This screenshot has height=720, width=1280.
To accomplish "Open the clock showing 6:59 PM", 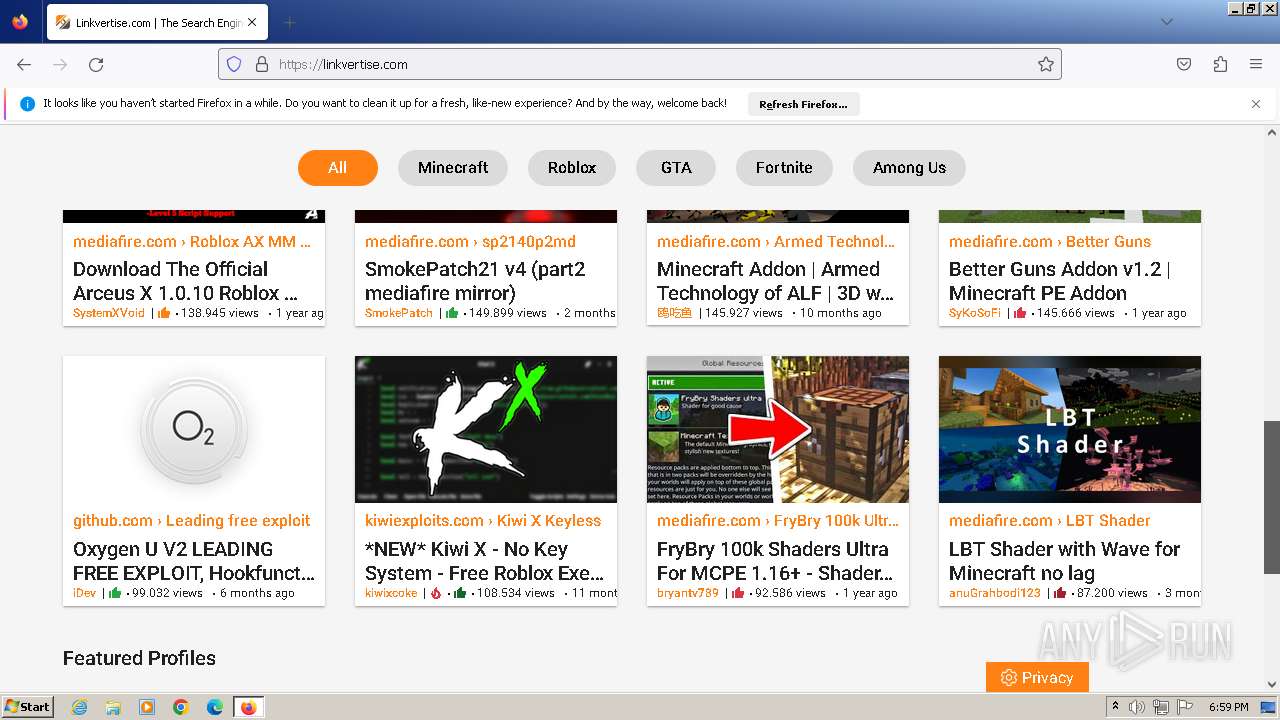I will pos(1228,707).
